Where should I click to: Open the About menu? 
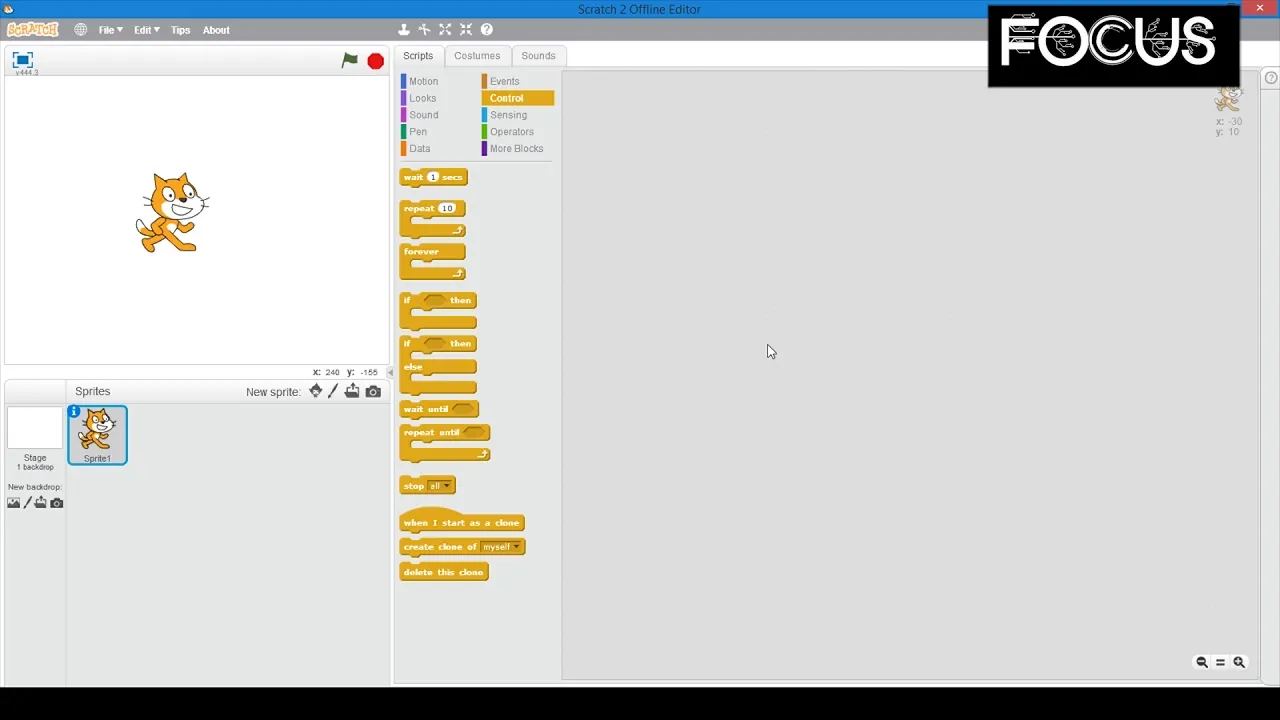point(216,30)
